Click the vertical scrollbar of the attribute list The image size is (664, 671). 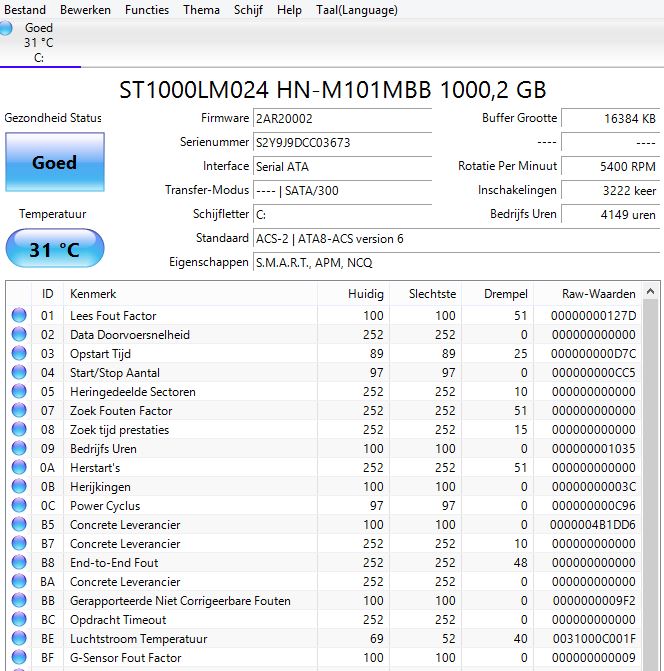tap(651, 480)
